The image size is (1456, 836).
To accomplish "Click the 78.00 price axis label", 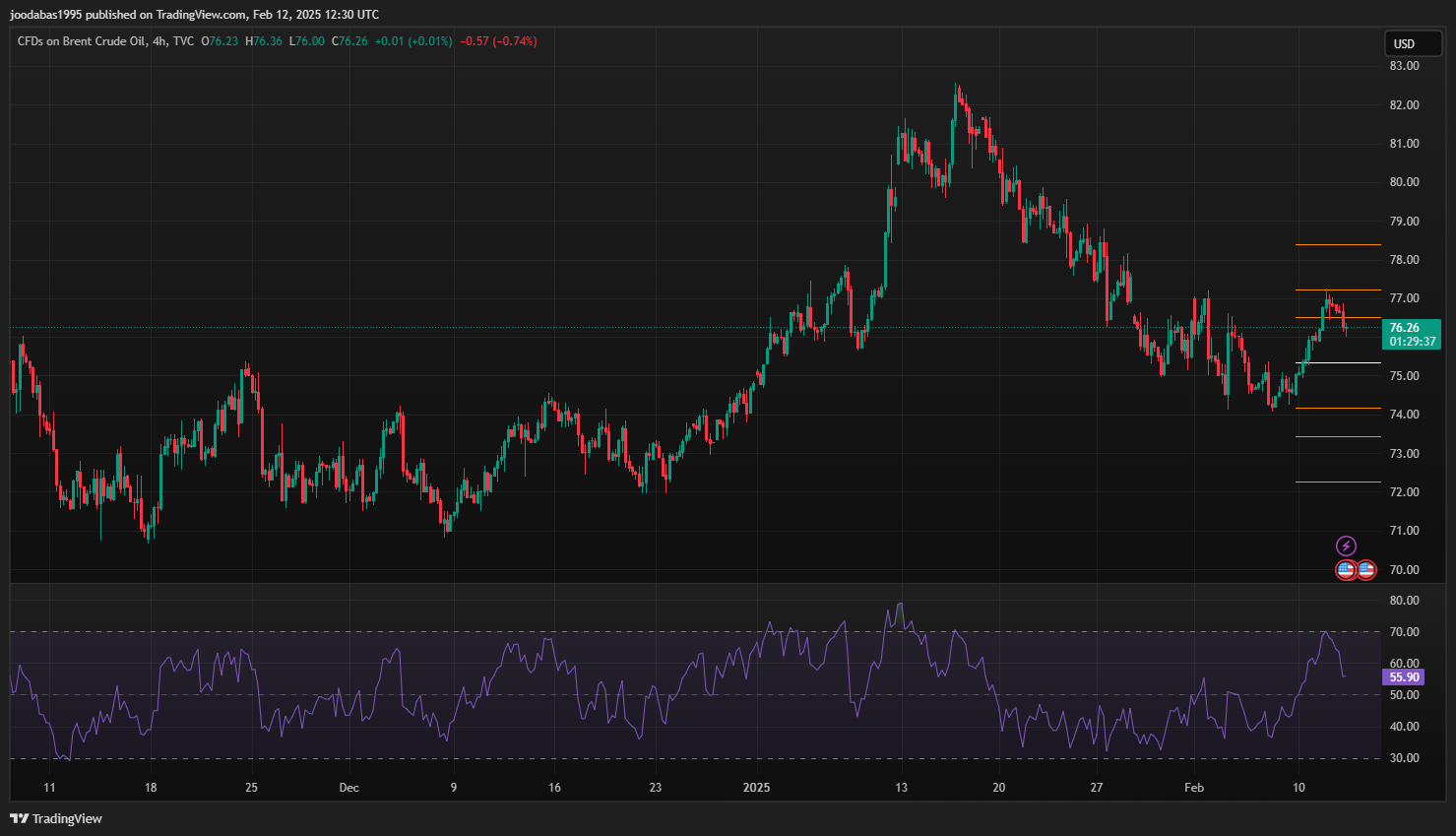I will pyautogui.click(x=1404, y=260).
